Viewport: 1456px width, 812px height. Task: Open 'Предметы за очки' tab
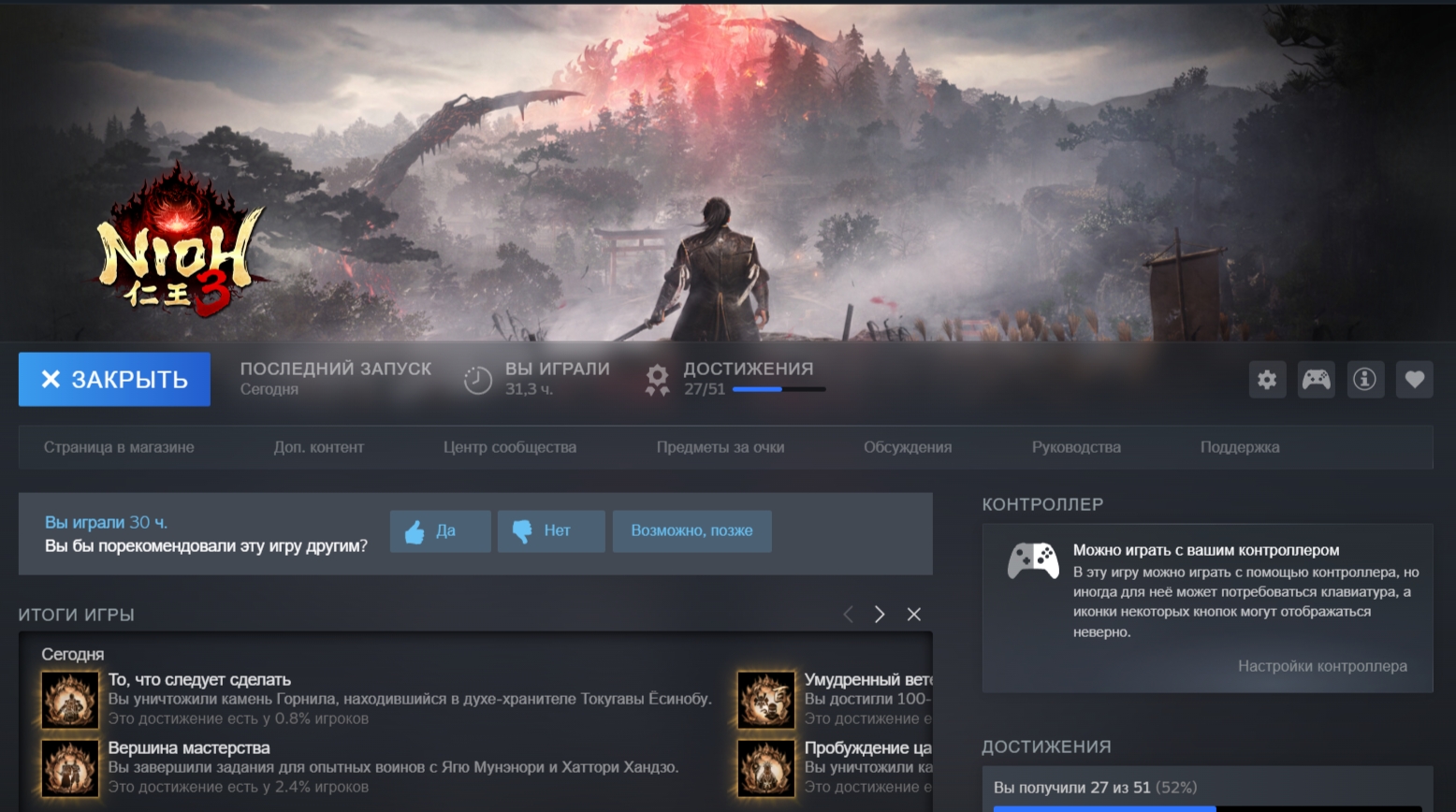pos(721,447)
